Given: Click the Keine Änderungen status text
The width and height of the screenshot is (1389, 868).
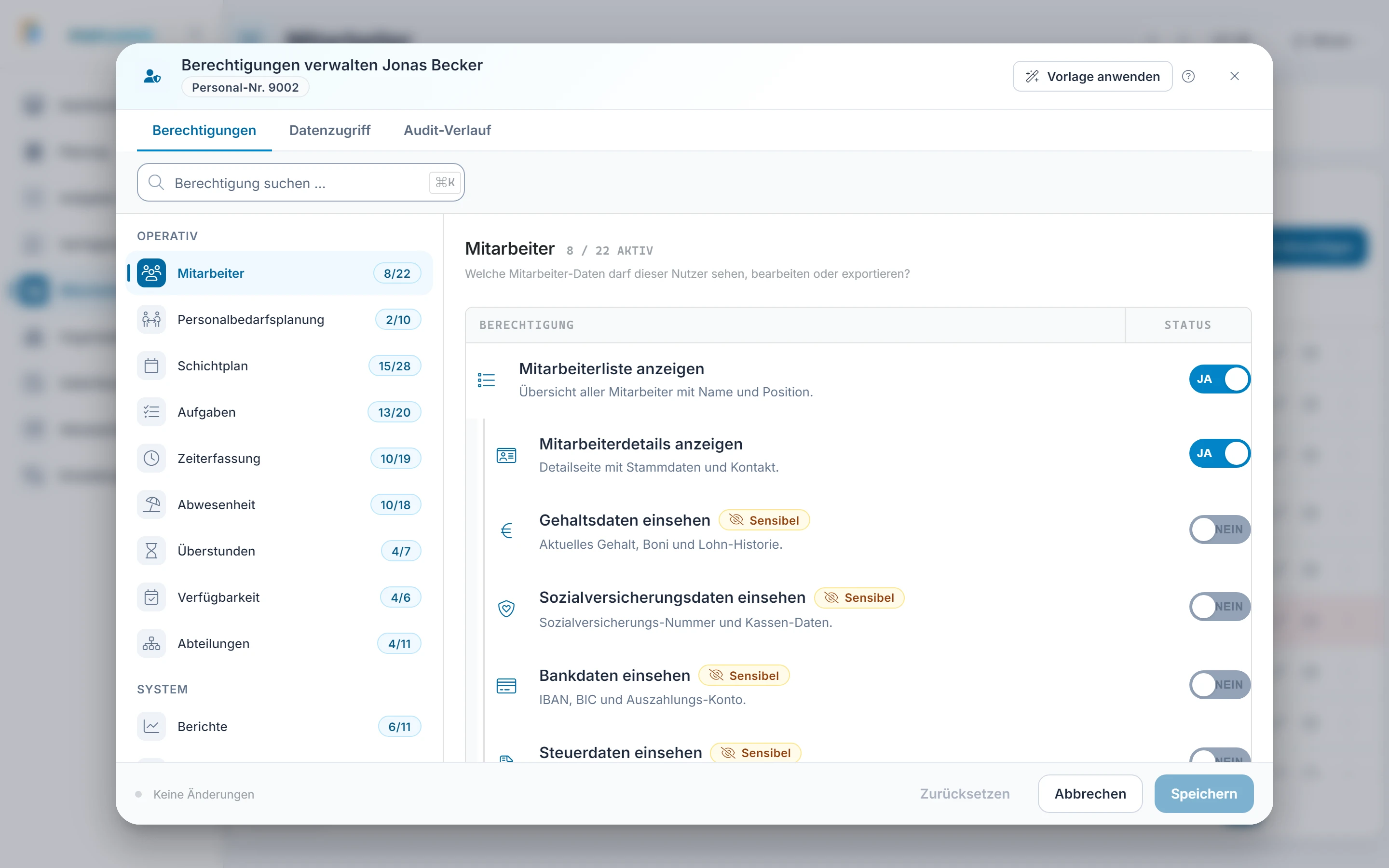Looking at the screenshot, I should 203,795.
